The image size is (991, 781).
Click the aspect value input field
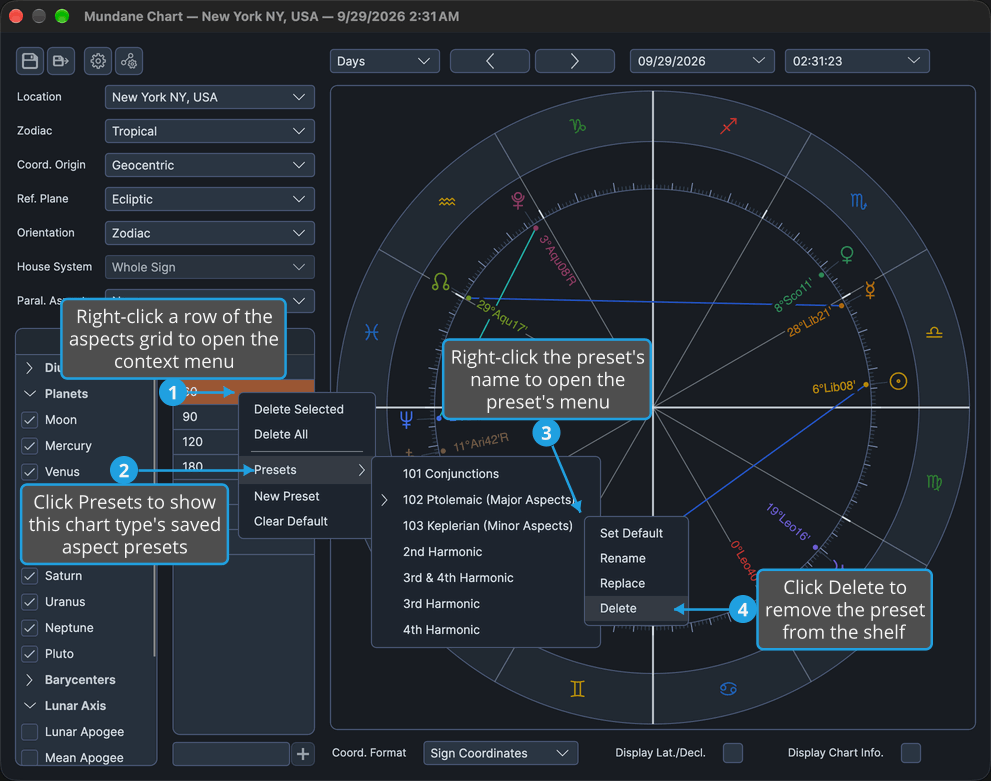tap(231, 754)
